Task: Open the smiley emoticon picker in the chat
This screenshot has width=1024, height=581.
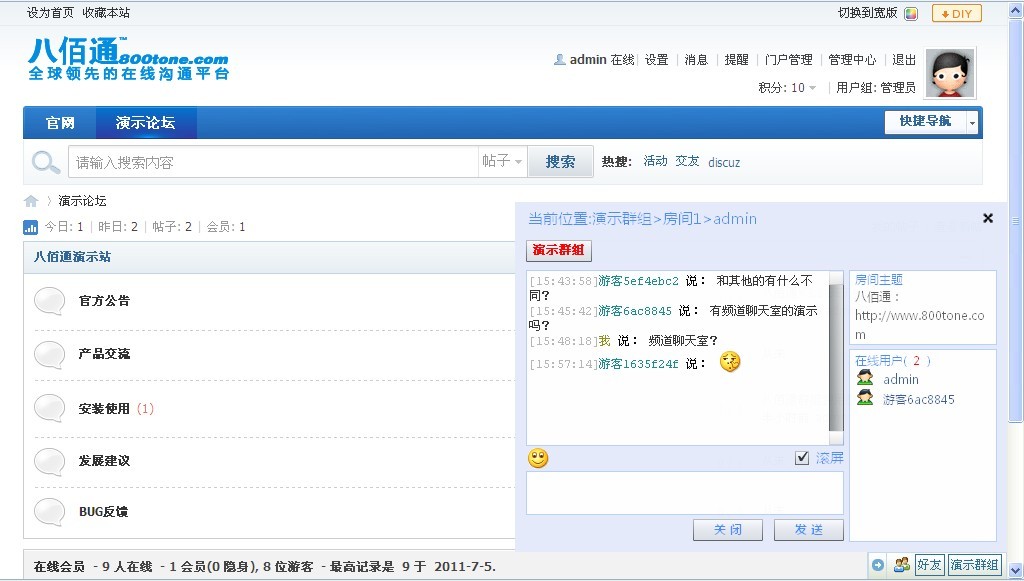Action: point(538,457)
